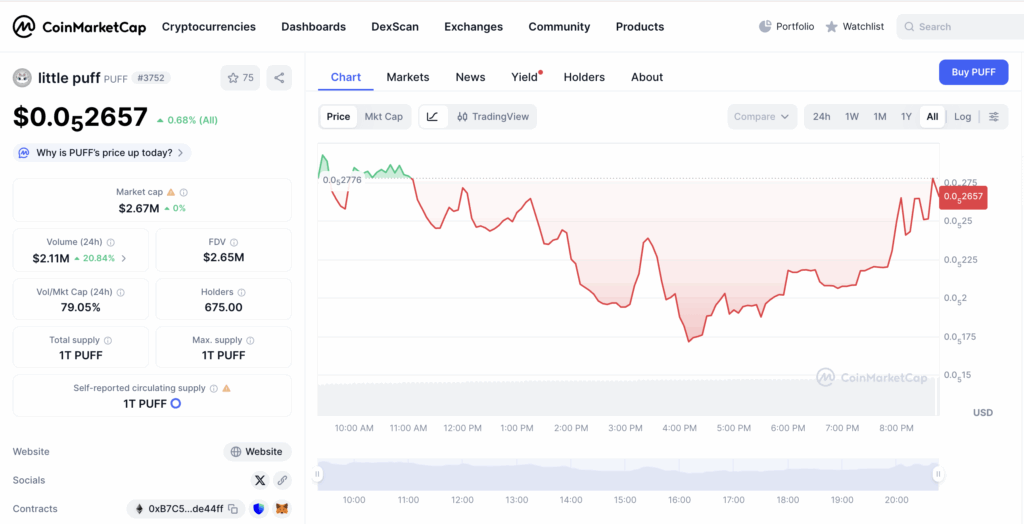Open the Holders tab
The image size is (1024, 524).
tap(584, 77)
